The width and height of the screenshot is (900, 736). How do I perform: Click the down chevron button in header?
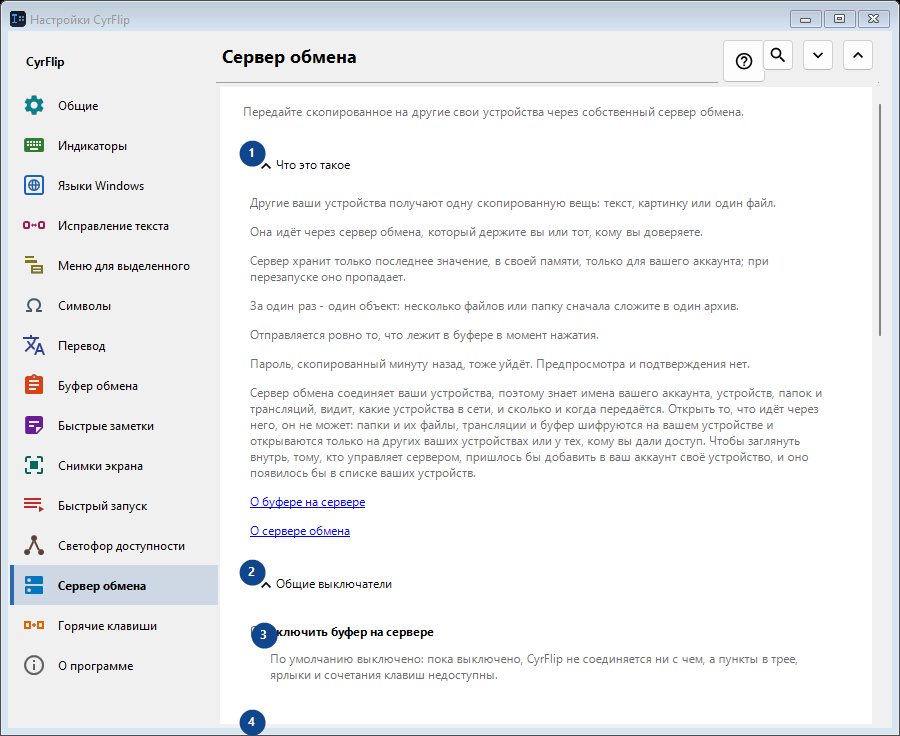[x=818, y=55]
